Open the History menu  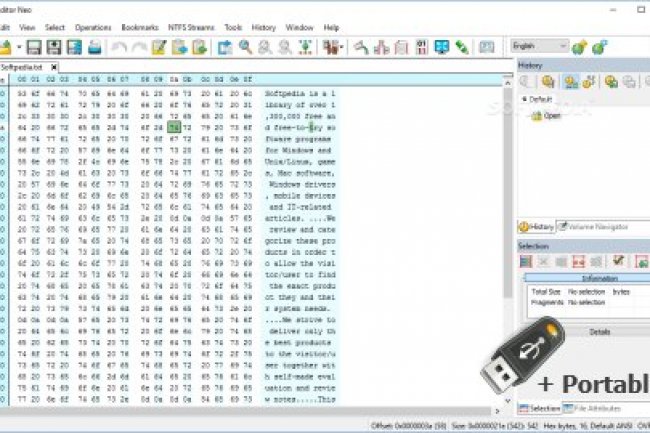pyautogui.click(x=264, y=28)
